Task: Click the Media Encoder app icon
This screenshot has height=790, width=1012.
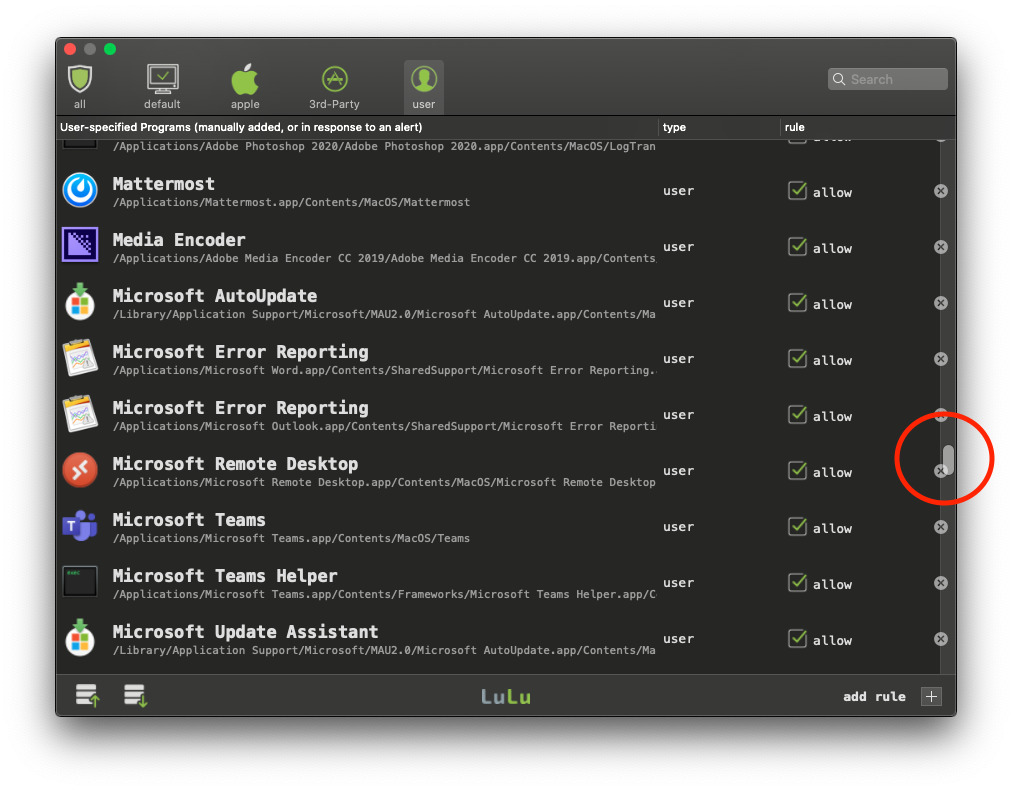Action: (80, 246)
